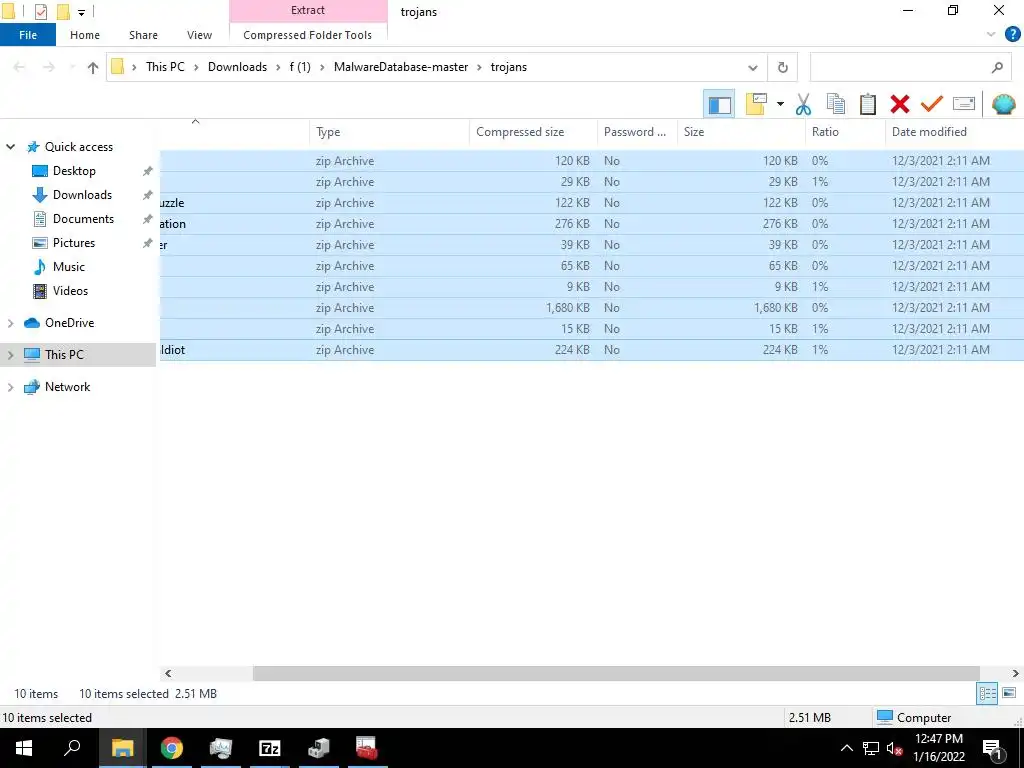
Task: Click the scroll left arrow of file list
Action: point(168,673)
